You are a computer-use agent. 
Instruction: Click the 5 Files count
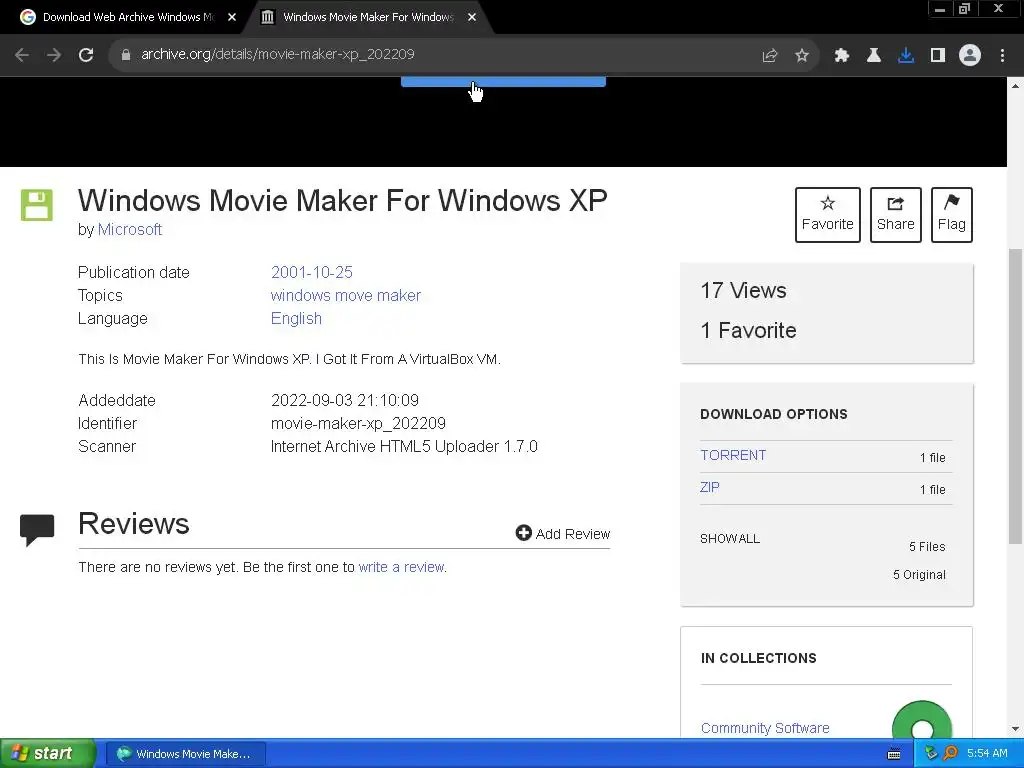927,547
